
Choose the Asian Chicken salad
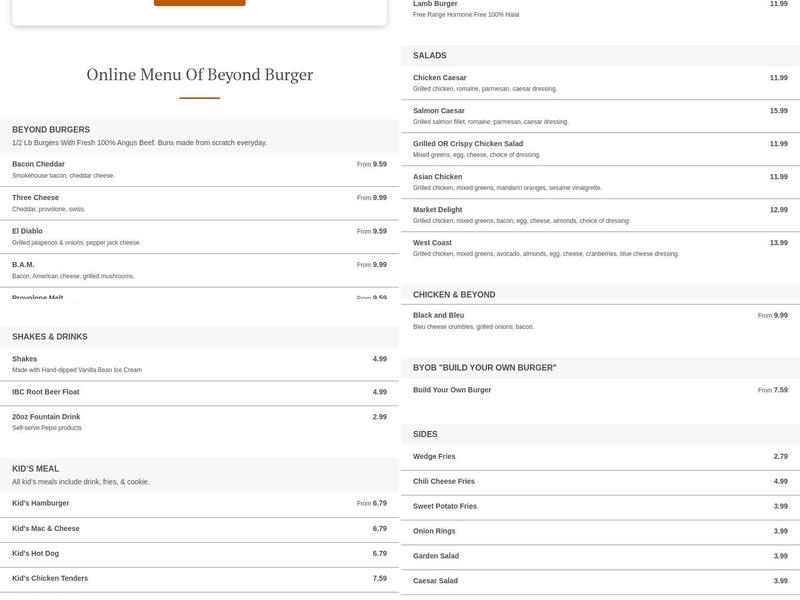pyautogui.click(x=601, y=182)
